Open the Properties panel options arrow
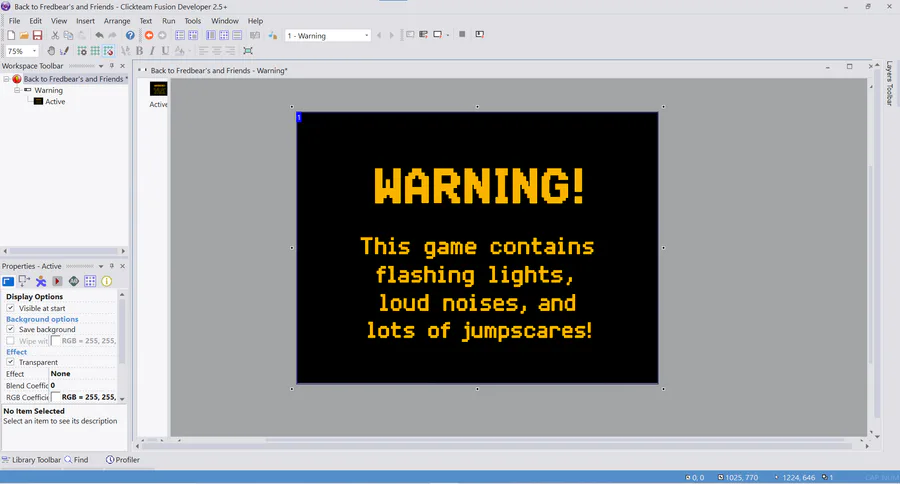Image resolution: width=900 pixels, height=484 pixels. 101,266
